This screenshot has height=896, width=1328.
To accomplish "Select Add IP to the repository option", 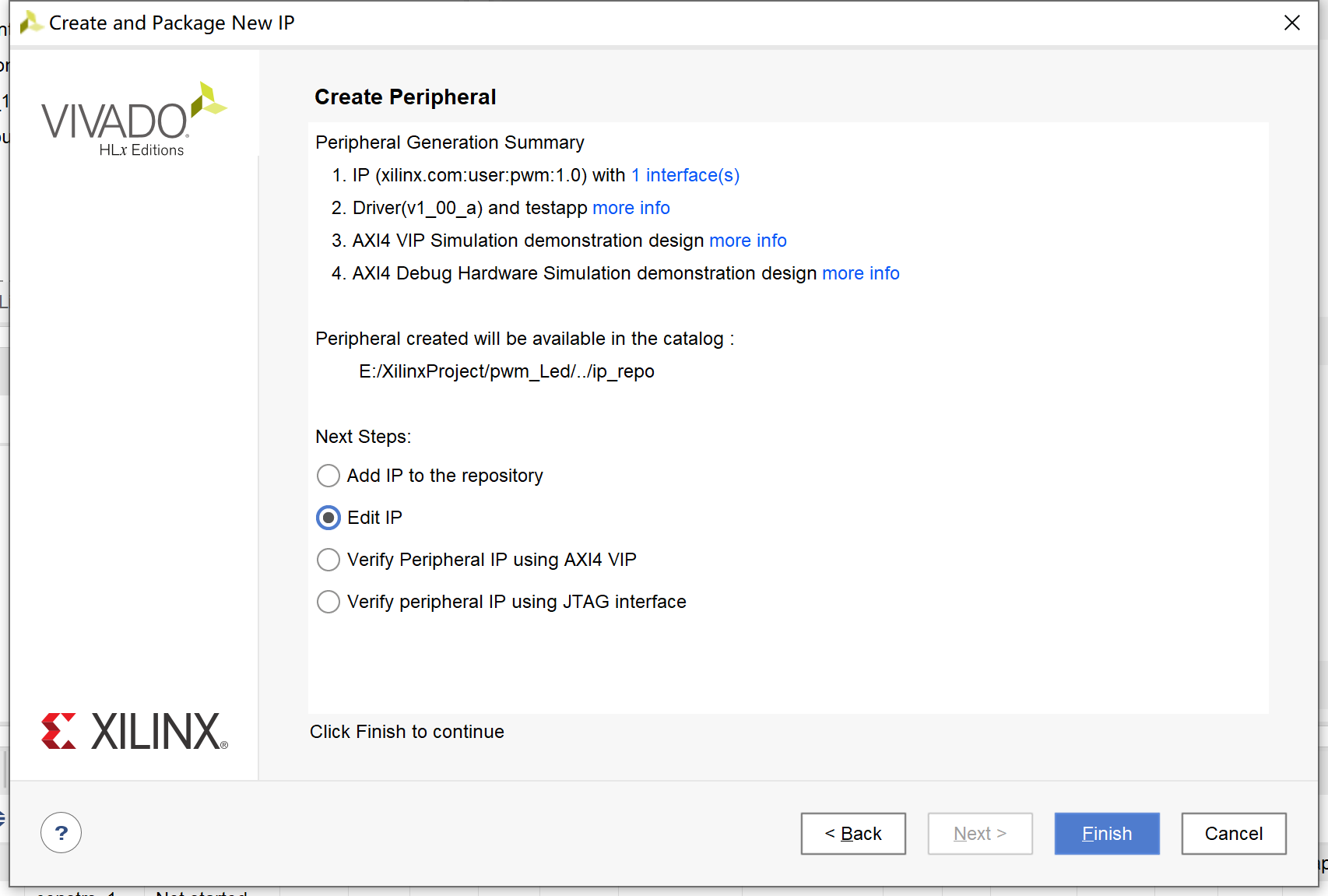I will (328, 476).
